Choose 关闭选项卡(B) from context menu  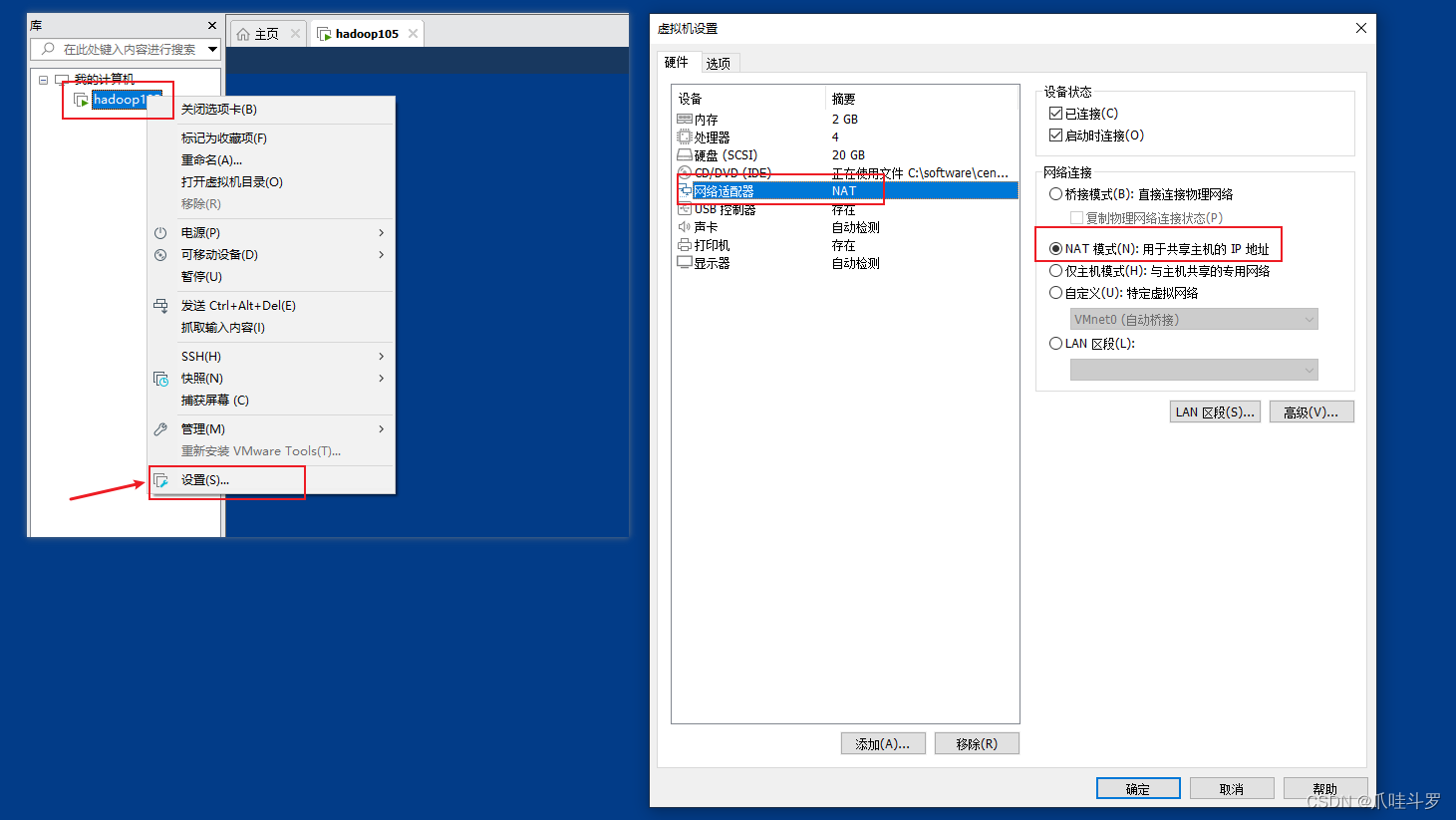tap(271, 110)
